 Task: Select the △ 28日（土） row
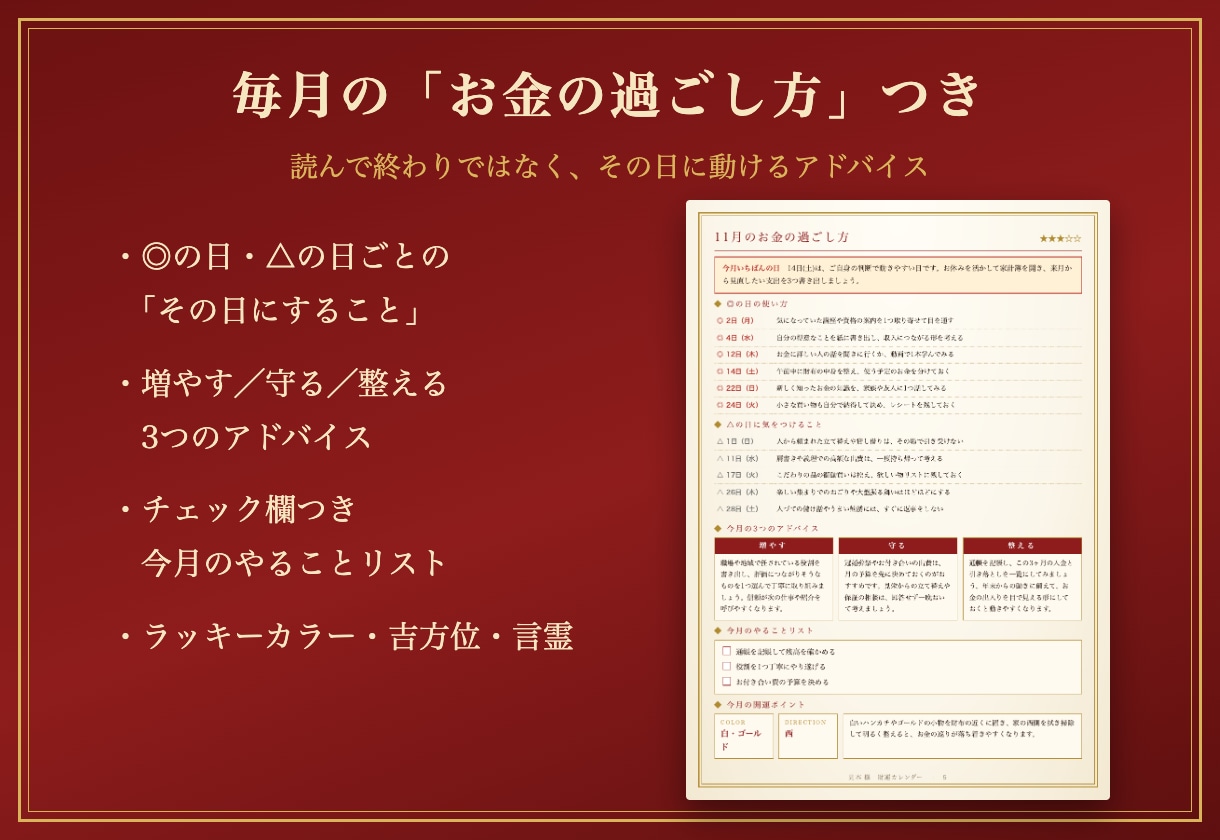pos(898,509)
